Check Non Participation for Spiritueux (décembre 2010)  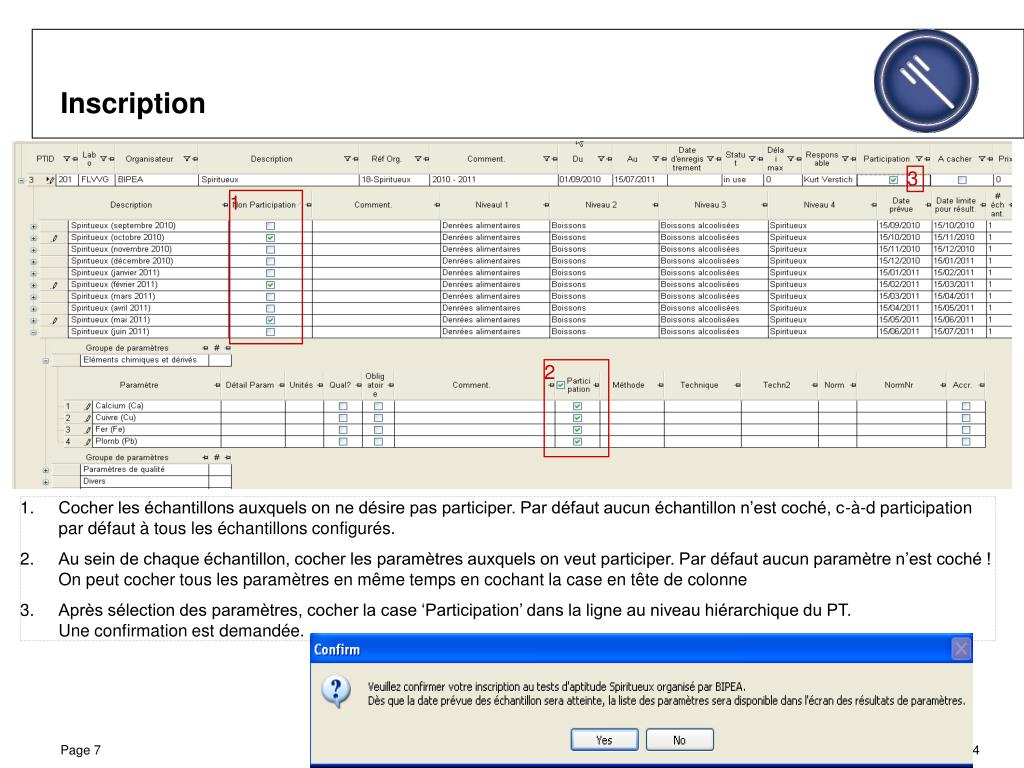tap(270, 261)
